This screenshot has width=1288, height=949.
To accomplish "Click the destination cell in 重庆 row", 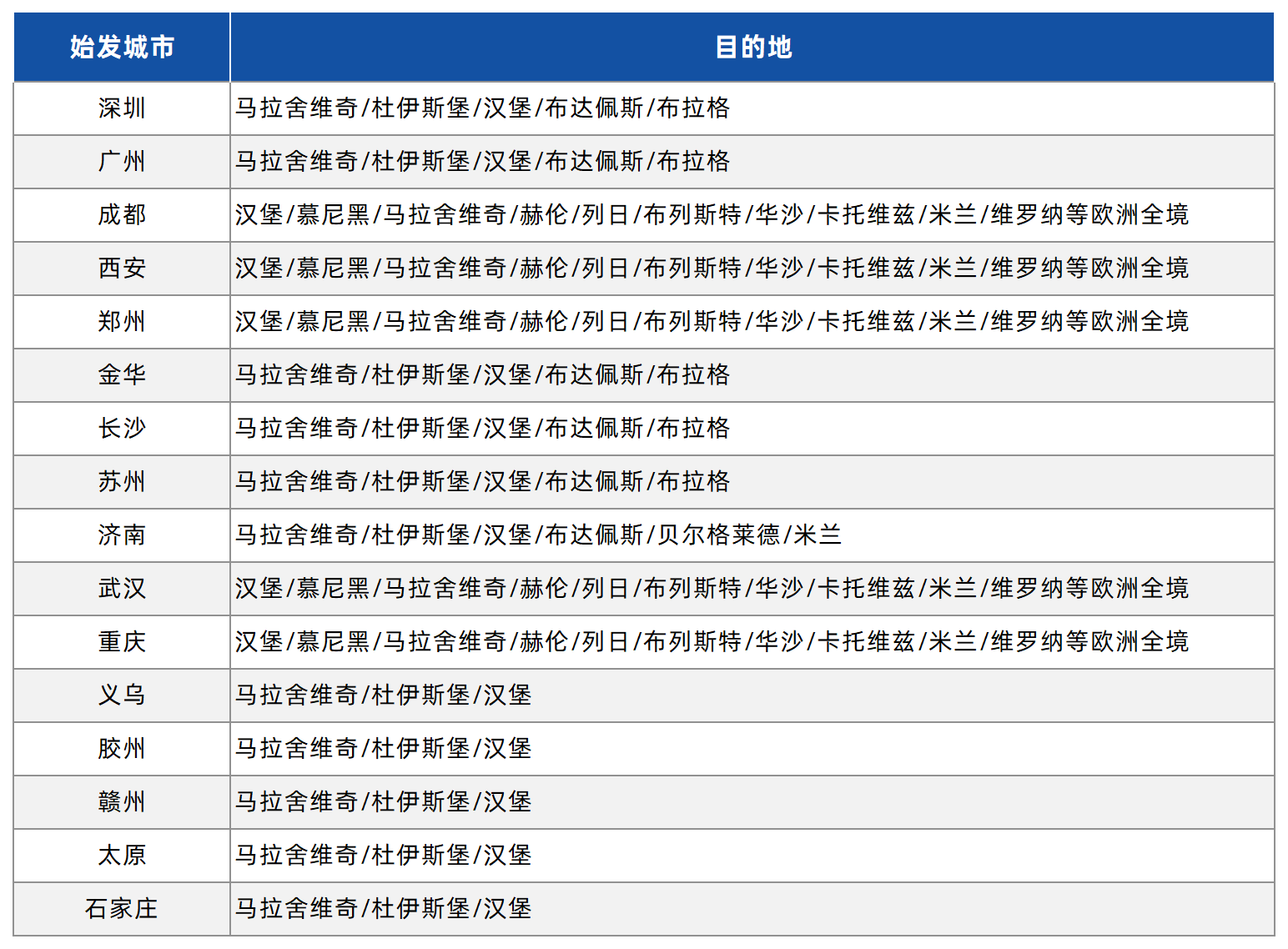I will click(752, 642).
